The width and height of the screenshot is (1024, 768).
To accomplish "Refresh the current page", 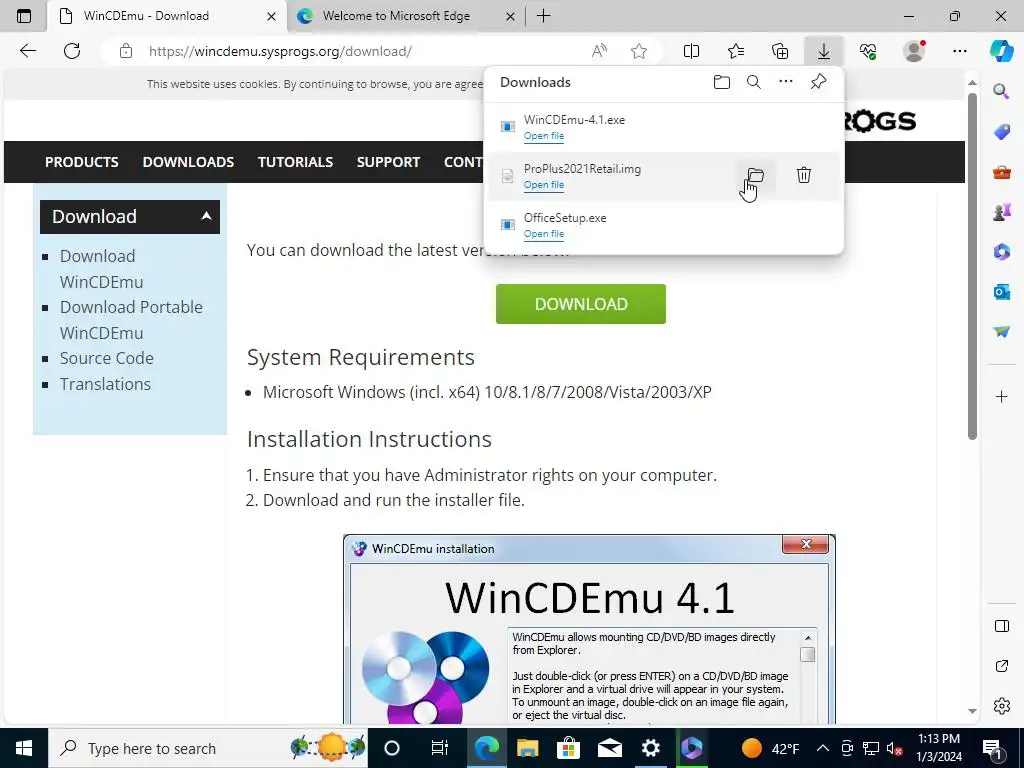I will point(72,51).
